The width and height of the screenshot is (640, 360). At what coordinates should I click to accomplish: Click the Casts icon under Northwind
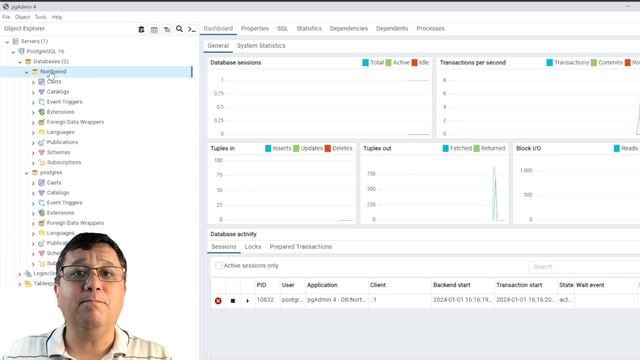pyautogui.click(x=42, y=82)
